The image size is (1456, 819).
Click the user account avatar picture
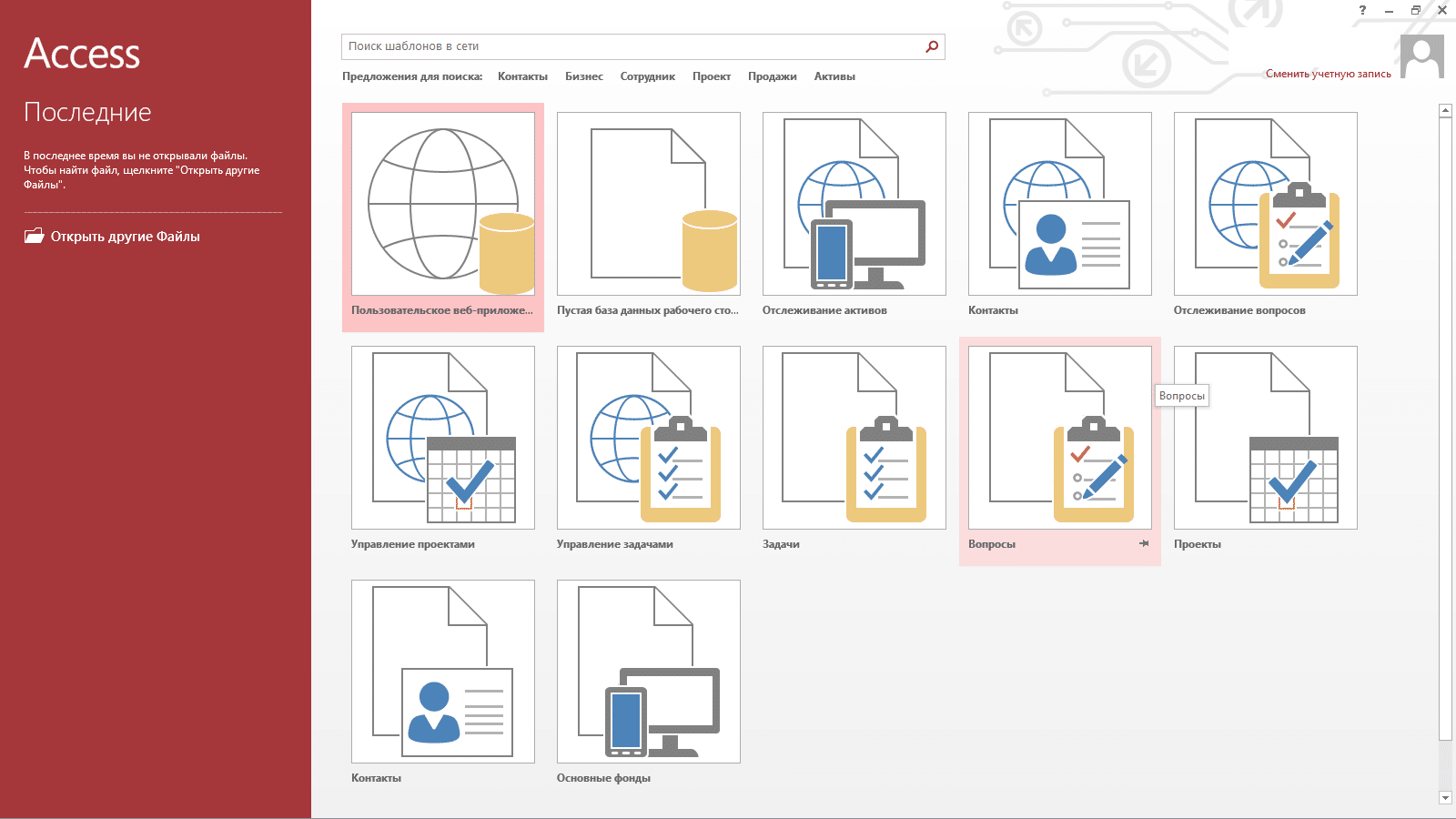point(1422,56)
